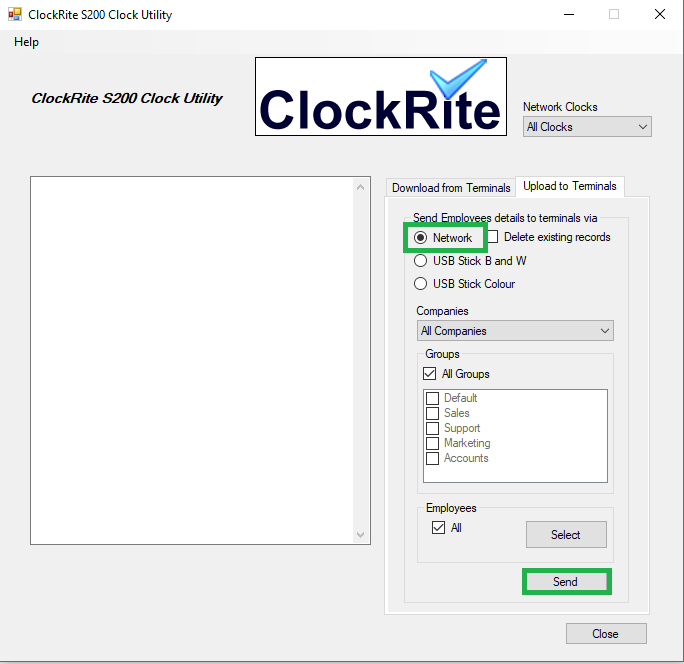Enable Delete existing records checkbox

[492, 237]
